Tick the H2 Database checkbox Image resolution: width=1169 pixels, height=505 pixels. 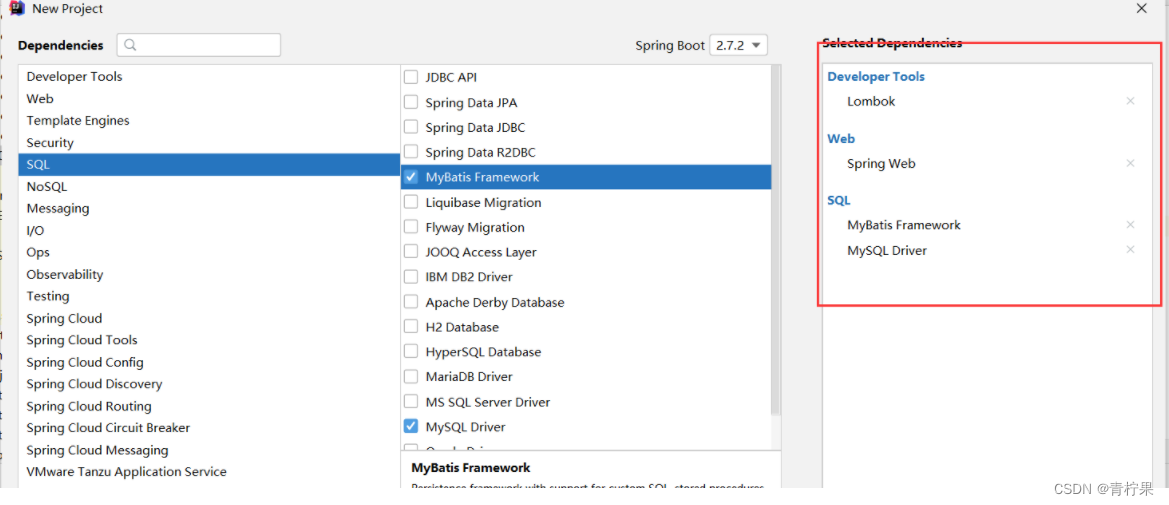[411, 327]
